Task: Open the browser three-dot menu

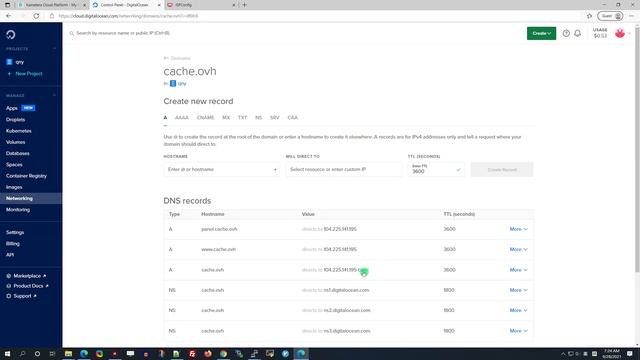Action: [x=631, y=16]
